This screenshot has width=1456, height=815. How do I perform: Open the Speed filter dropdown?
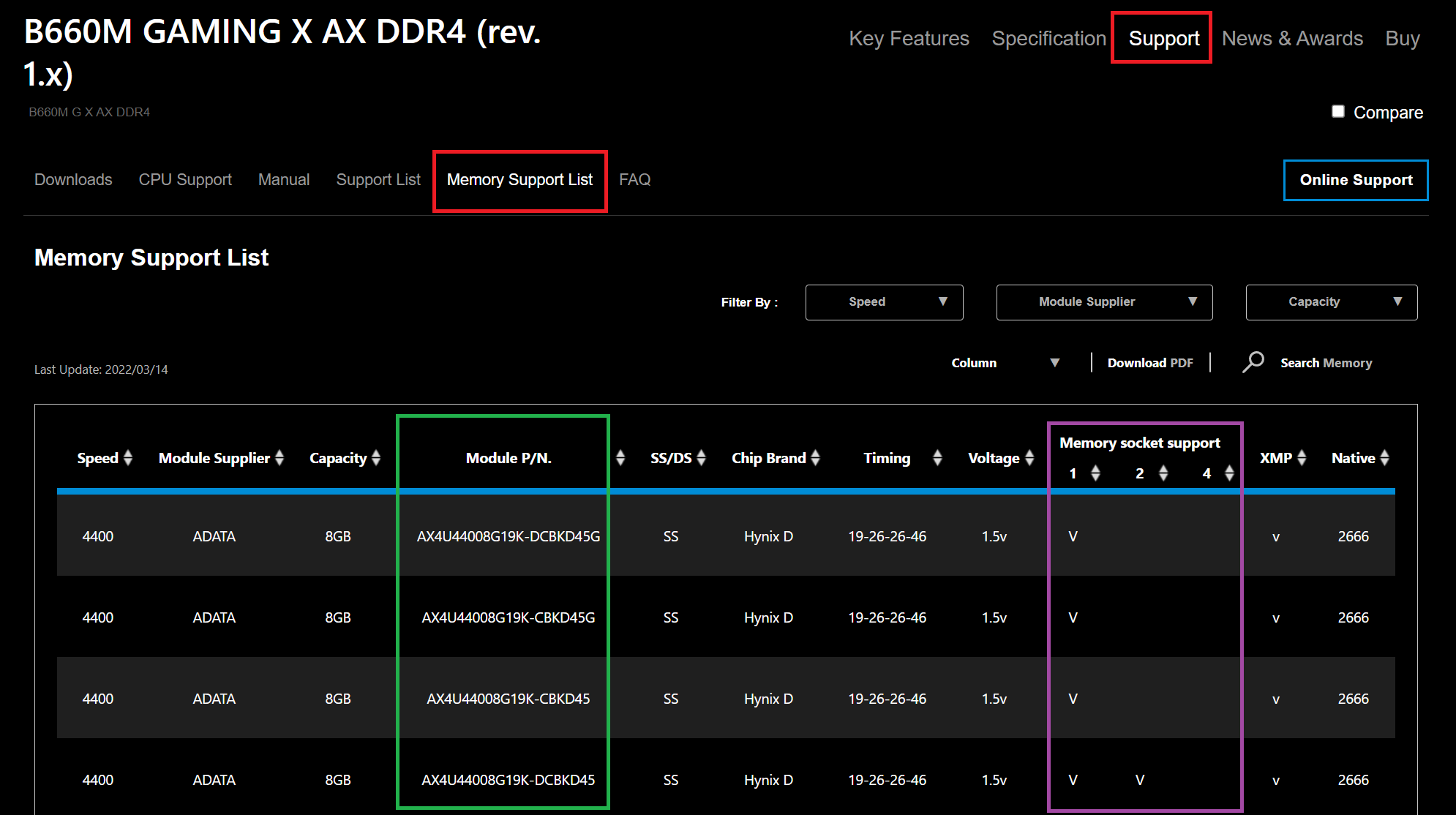pos(884,302)
